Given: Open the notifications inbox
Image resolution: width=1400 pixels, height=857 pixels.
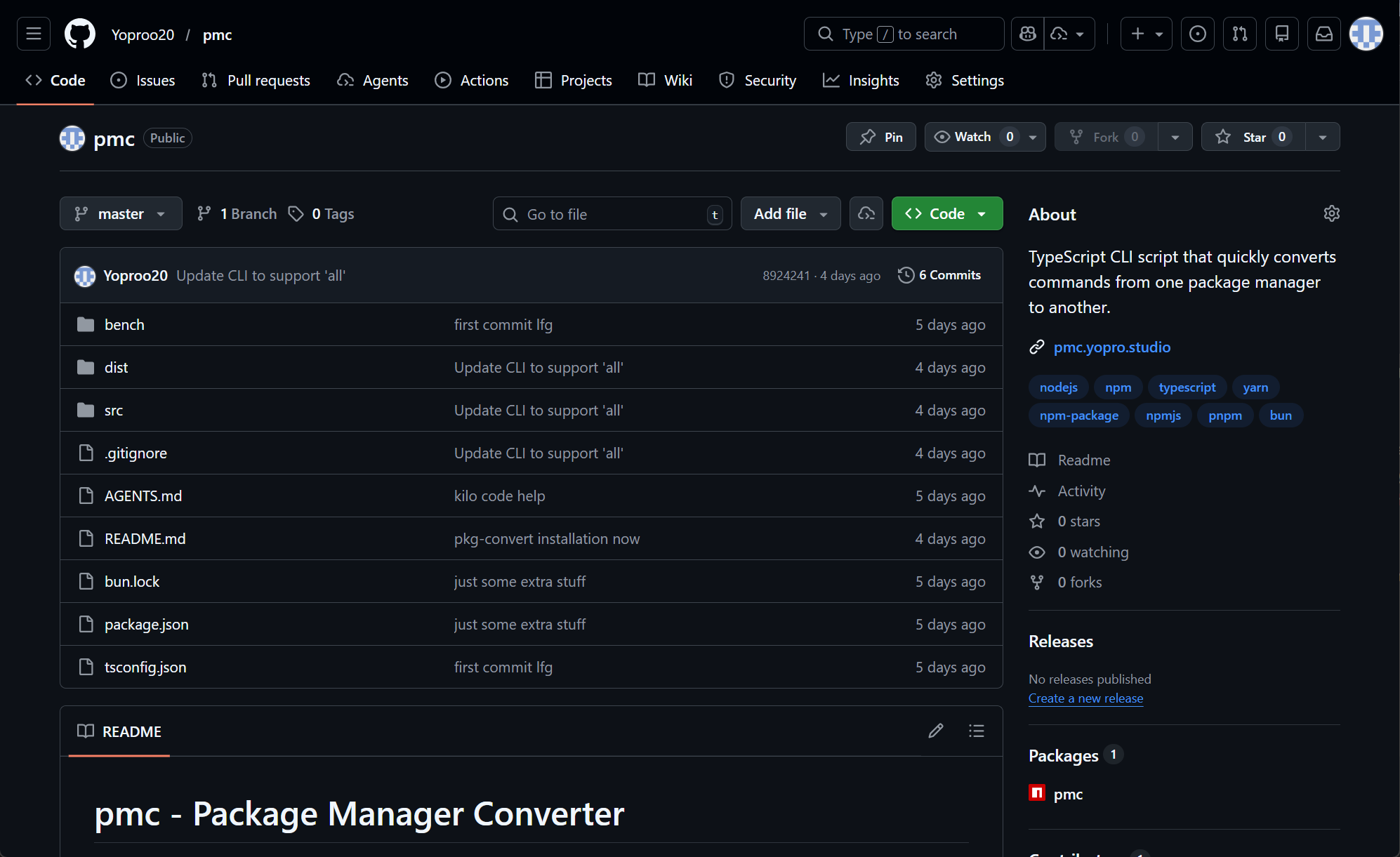Looking at the screenshot, I should (x=1324, y=34).
